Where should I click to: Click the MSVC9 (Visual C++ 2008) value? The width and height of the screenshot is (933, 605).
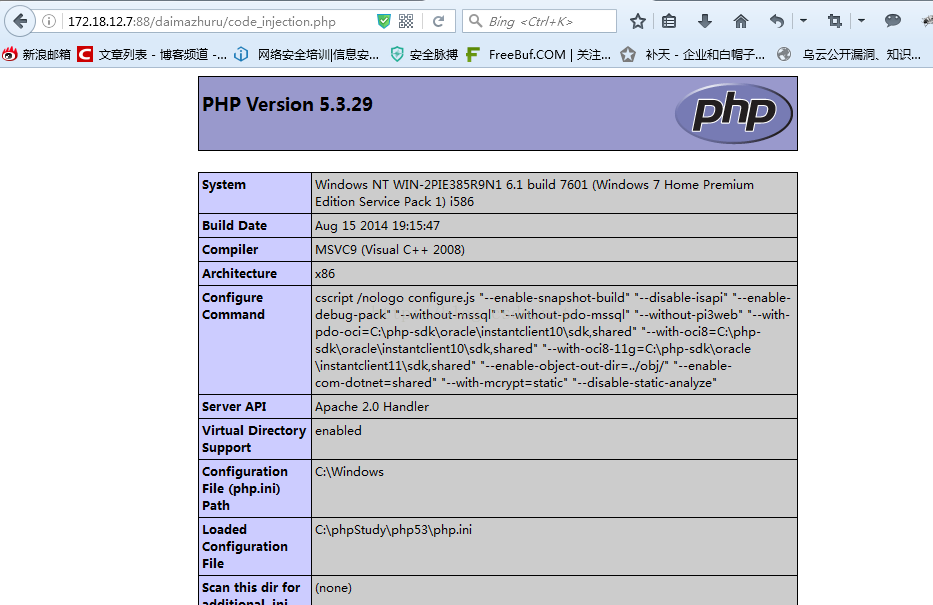coord(390,249)
